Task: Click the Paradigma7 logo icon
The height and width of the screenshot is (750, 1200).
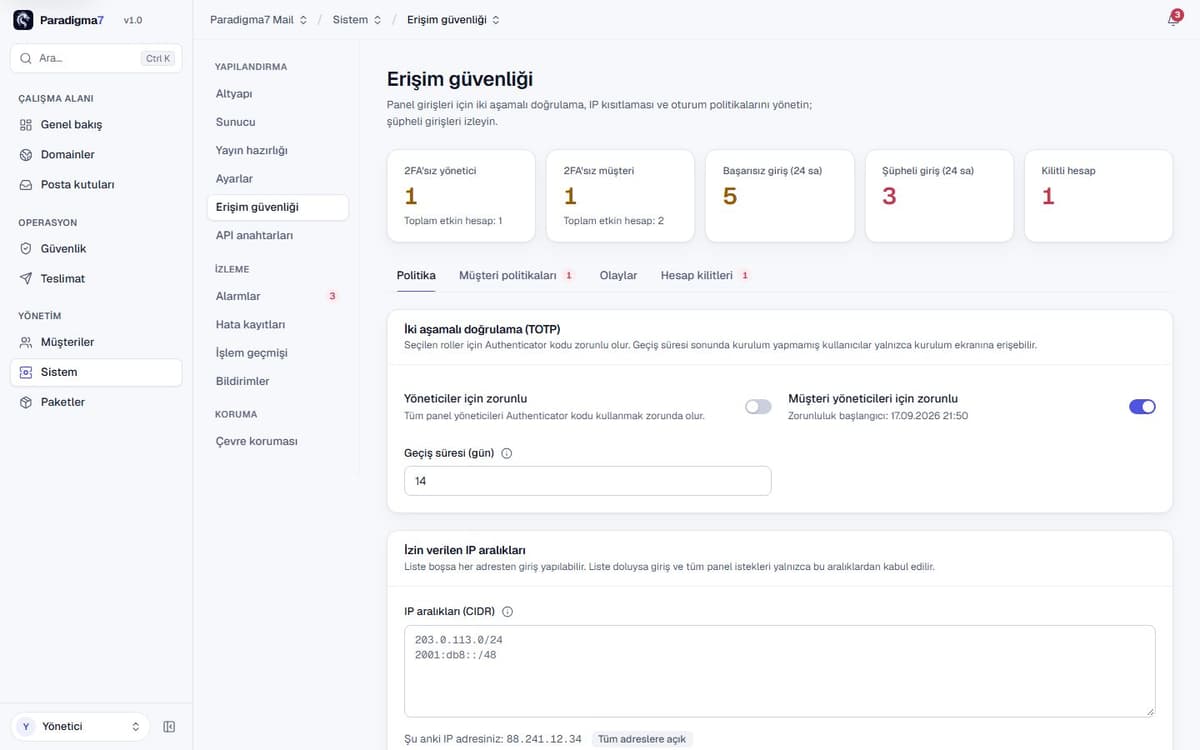Action: pos(23,20)
